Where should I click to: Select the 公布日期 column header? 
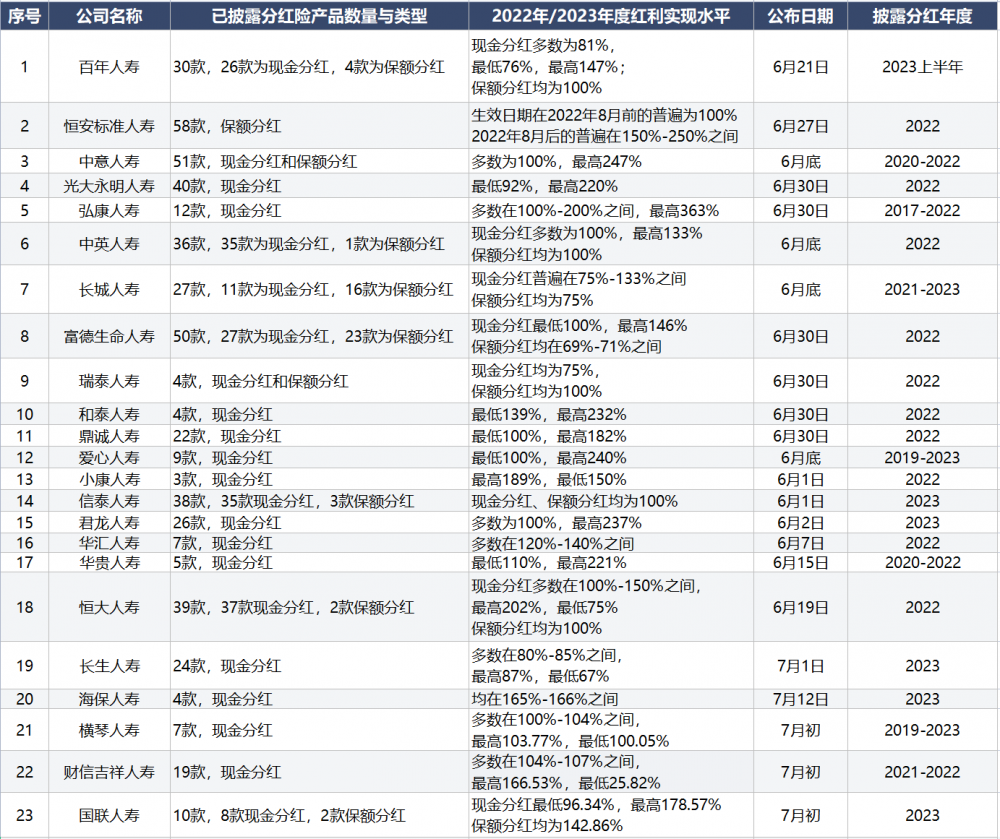[x=800, y=16]
